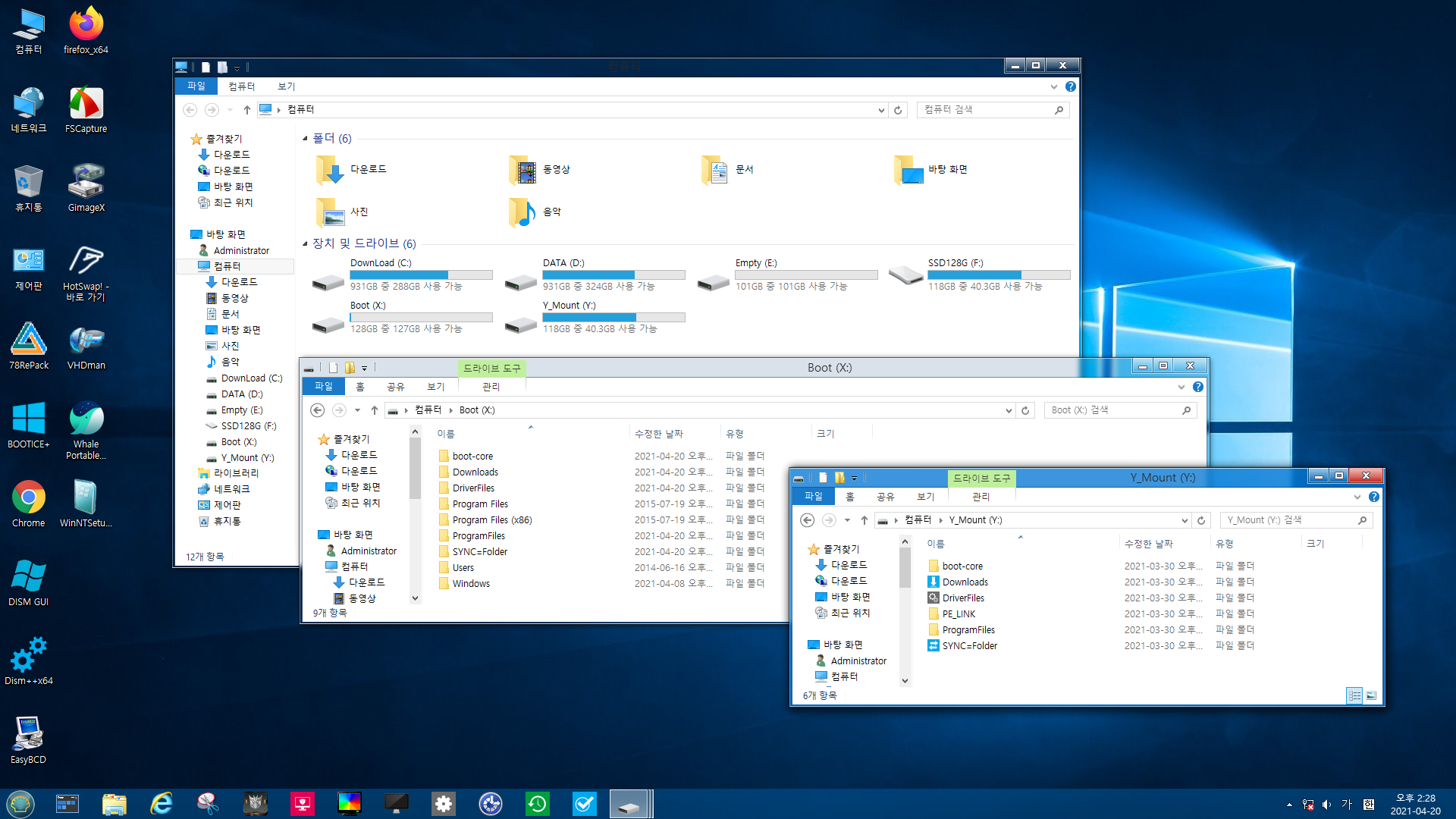The height and width of the screenshot is (819, 1456).
Task: Click the volume icon in system tray
Action: click(x=1326, y=805)
